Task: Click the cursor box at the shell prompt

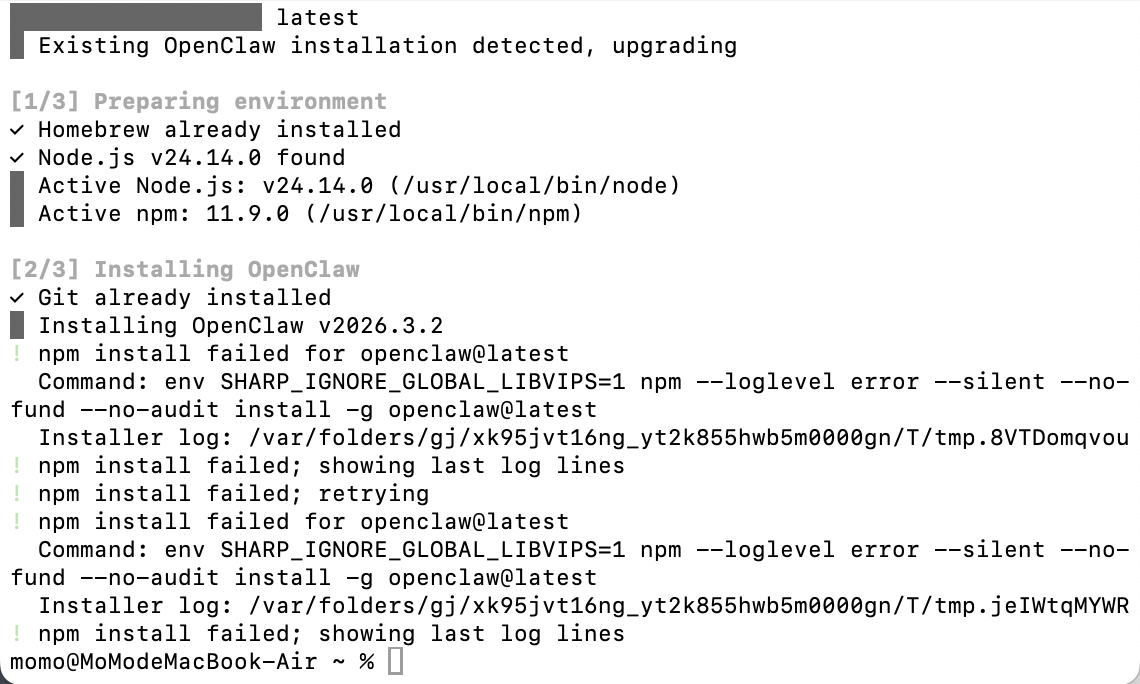Action: [x=395, y=662]
